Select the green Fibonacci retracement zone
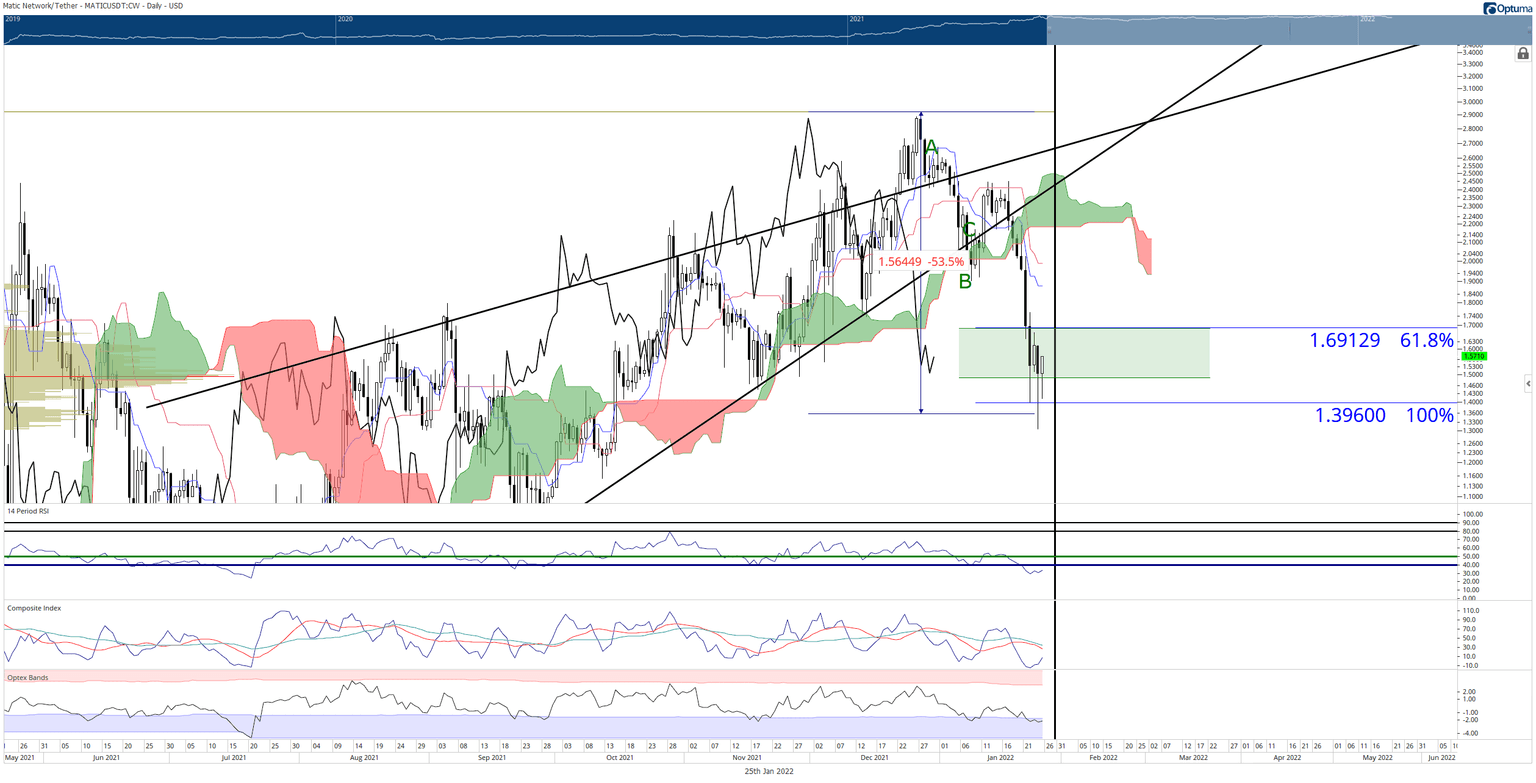 [1084, 353]
